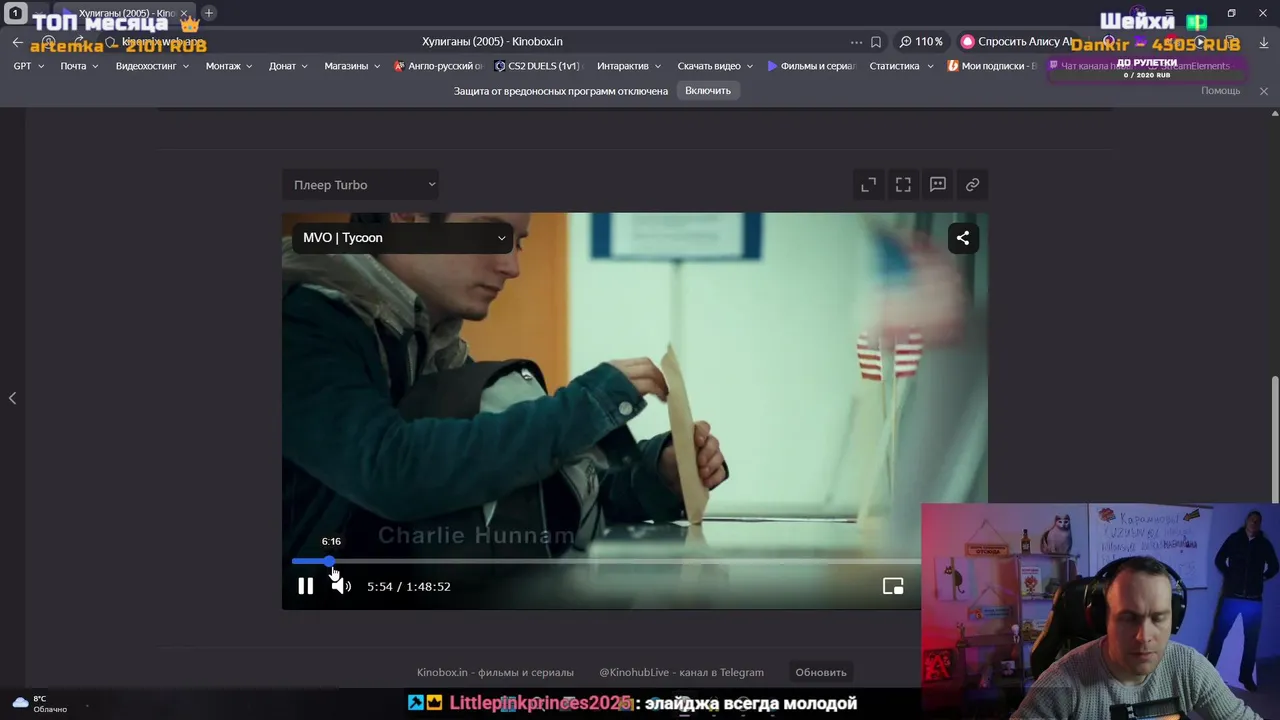Click the tab counter badge showing 1
Screen dimensions: 1280x720
click(x=15, y=13)
